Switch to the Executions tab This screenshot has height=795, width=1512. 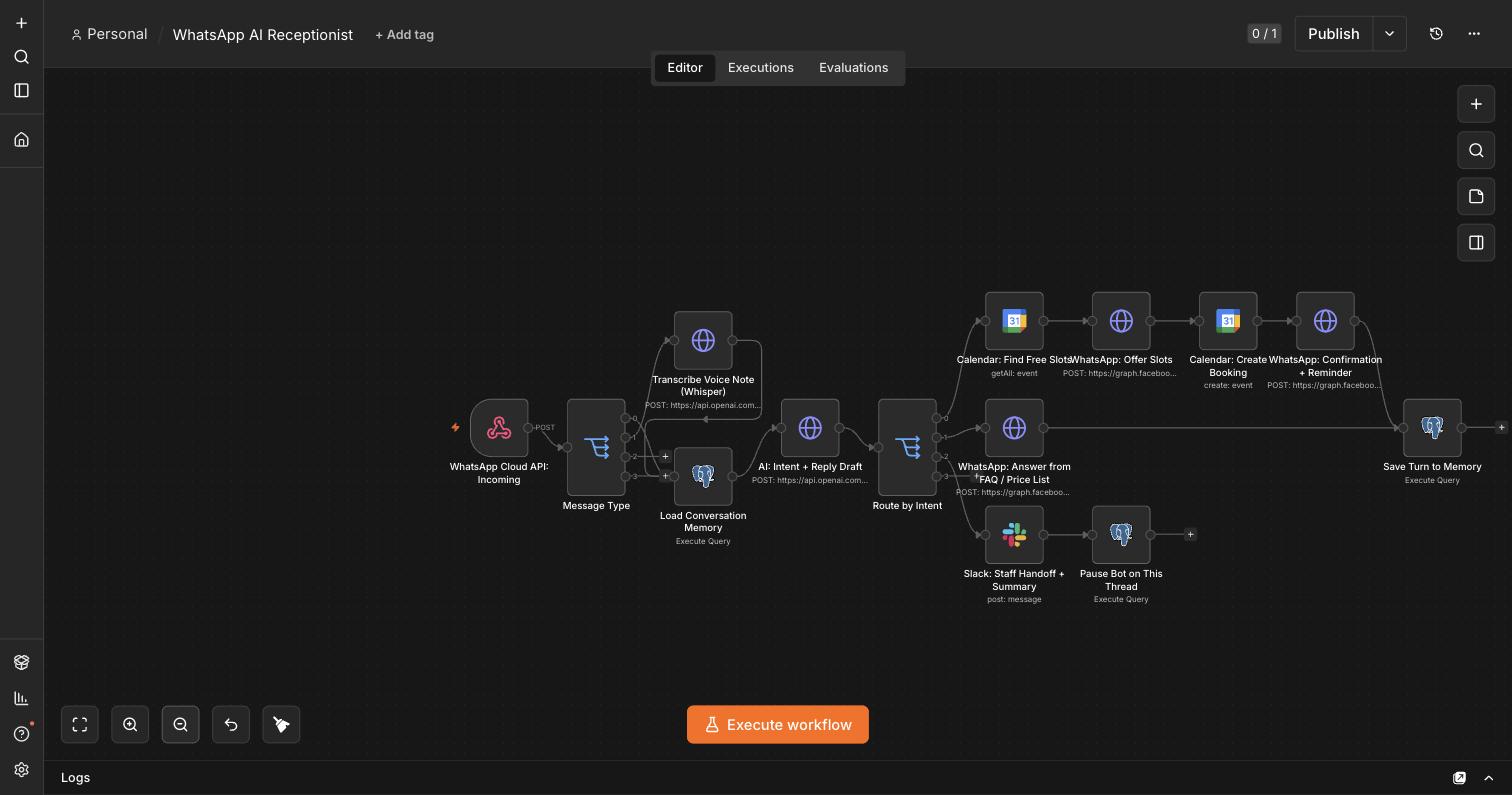click(x=761, y=68)
